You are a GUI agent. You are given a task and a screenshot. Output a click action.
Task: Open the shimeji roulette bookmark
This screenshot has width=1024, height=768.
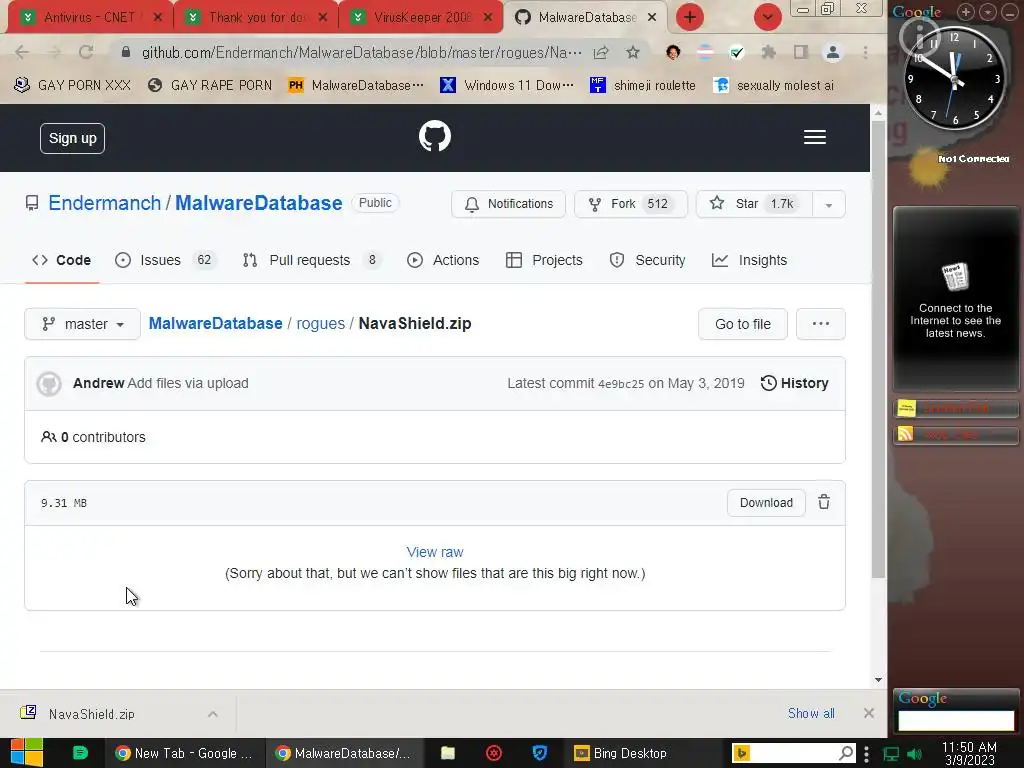[x=643, y=85]
